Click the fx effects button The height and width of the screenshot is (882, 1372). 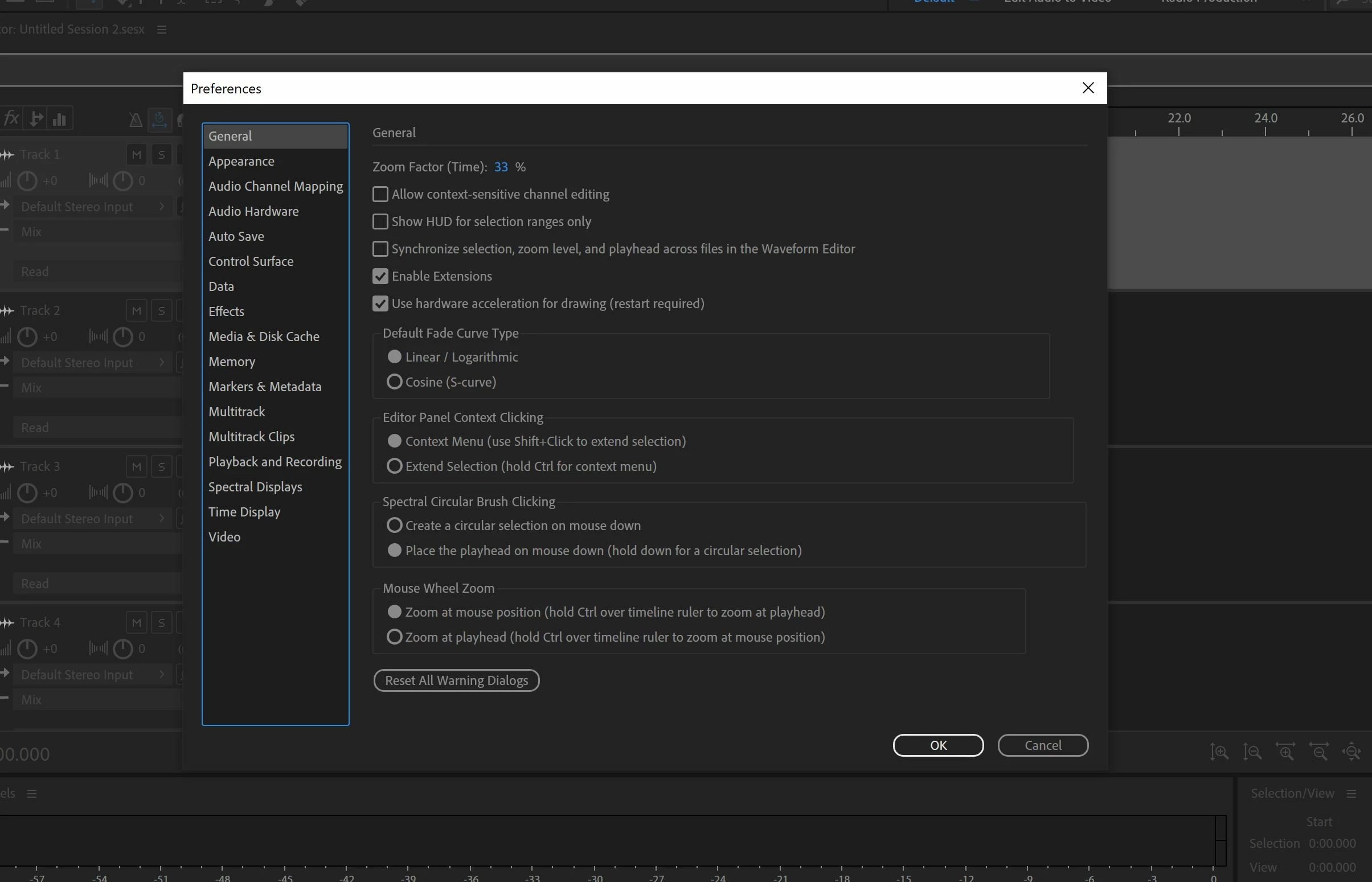pos(11,118)
